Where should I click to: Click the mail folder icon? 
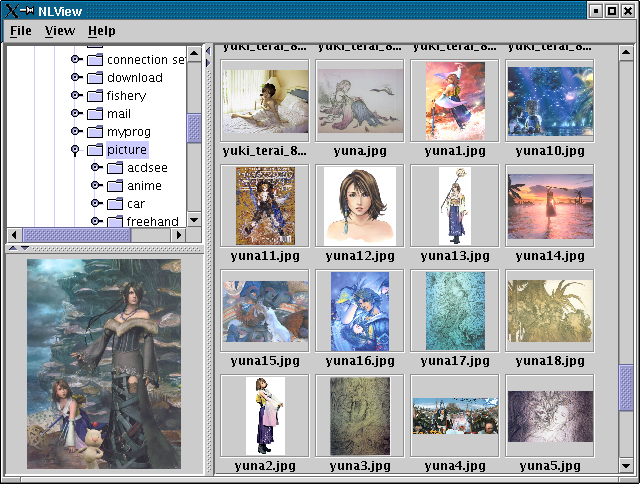coord(95,114)
